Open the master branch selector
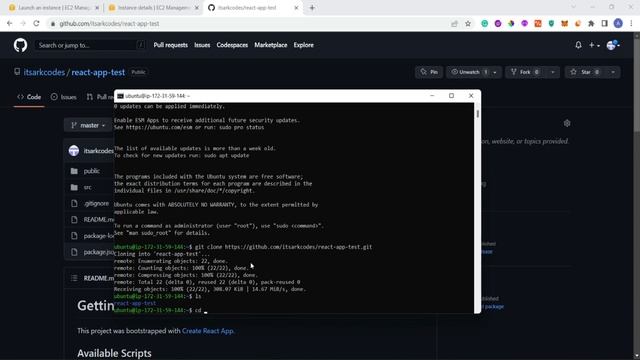640x360 pixels. 88,125
